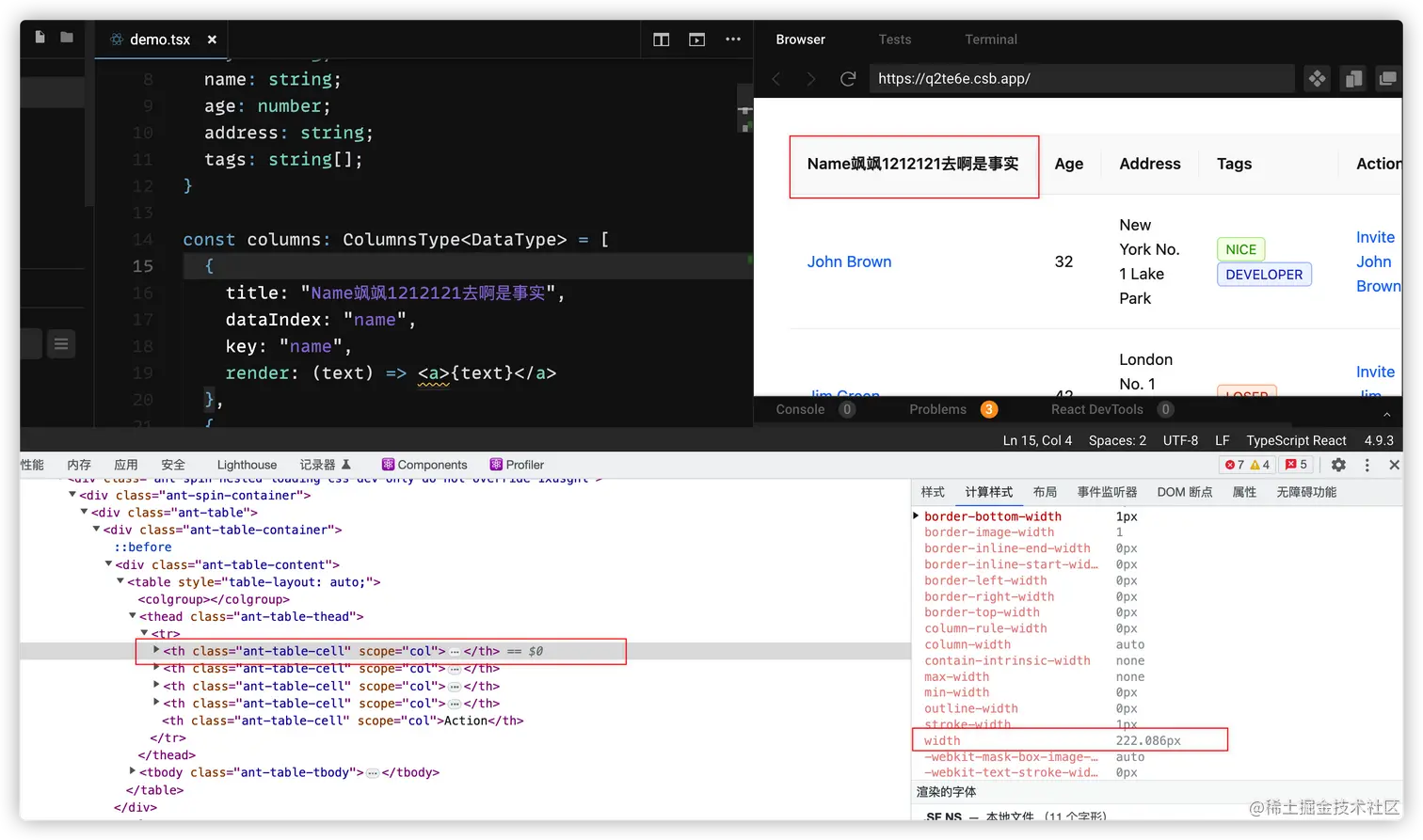
Task: Click the errors and warnings counter badge
Action: coord(1247,465)
